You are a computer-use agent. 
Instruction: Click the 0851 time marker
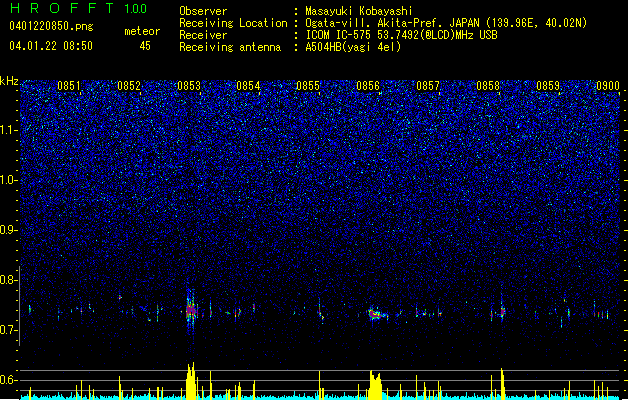(x=69, y=86)
